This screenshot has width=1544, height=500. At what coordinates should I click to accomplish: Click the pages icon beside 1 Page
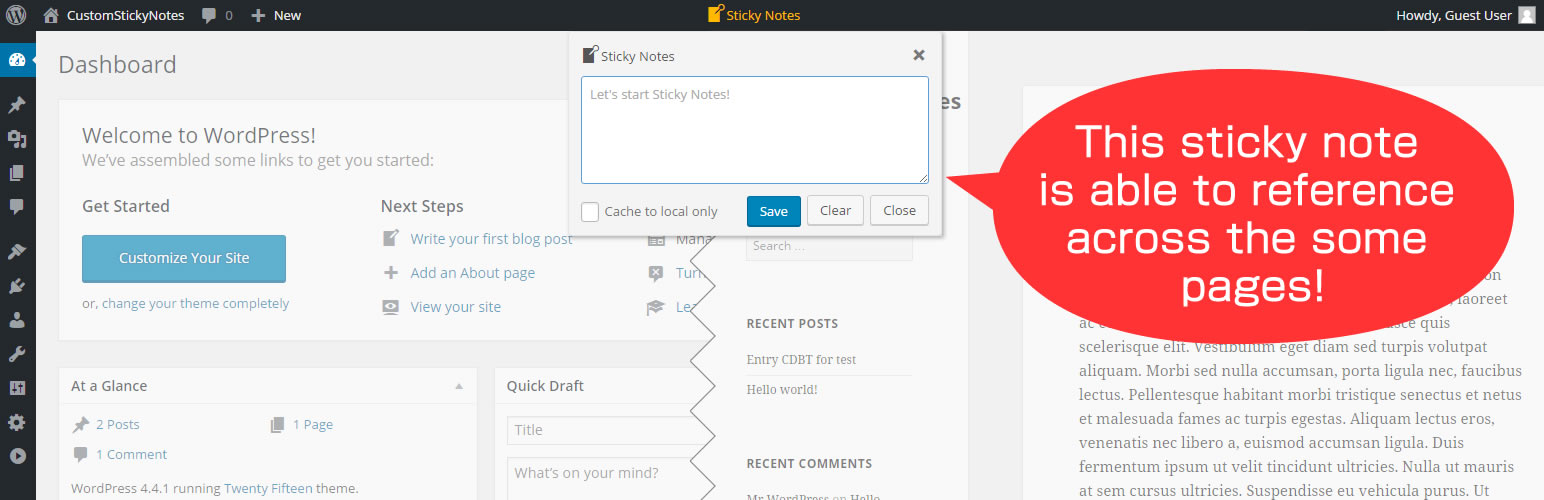point(277,424)
